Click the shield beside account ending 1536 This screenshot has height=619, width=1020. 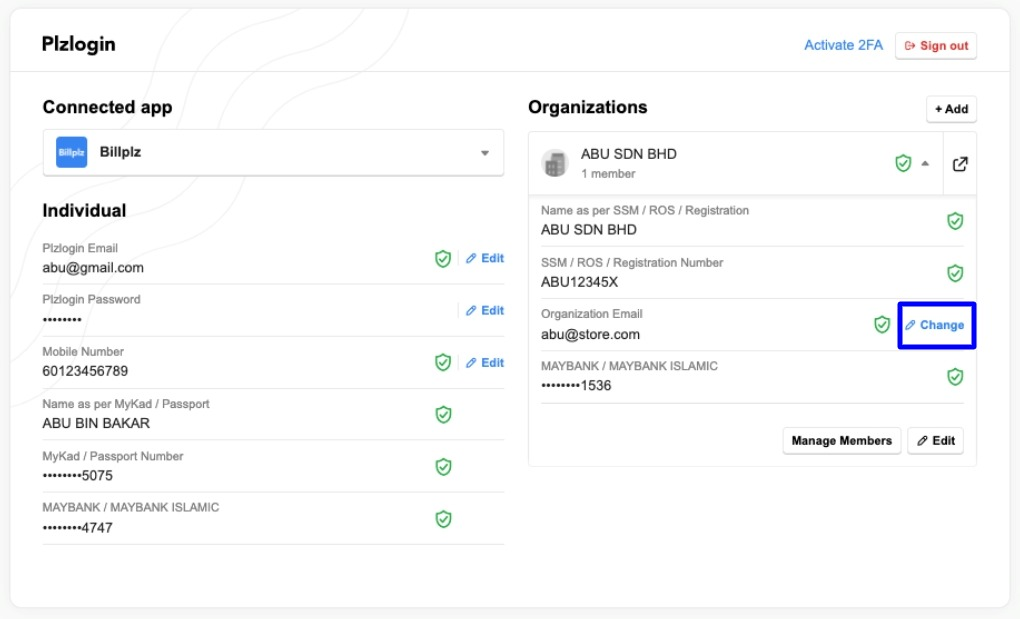(955, 376)
